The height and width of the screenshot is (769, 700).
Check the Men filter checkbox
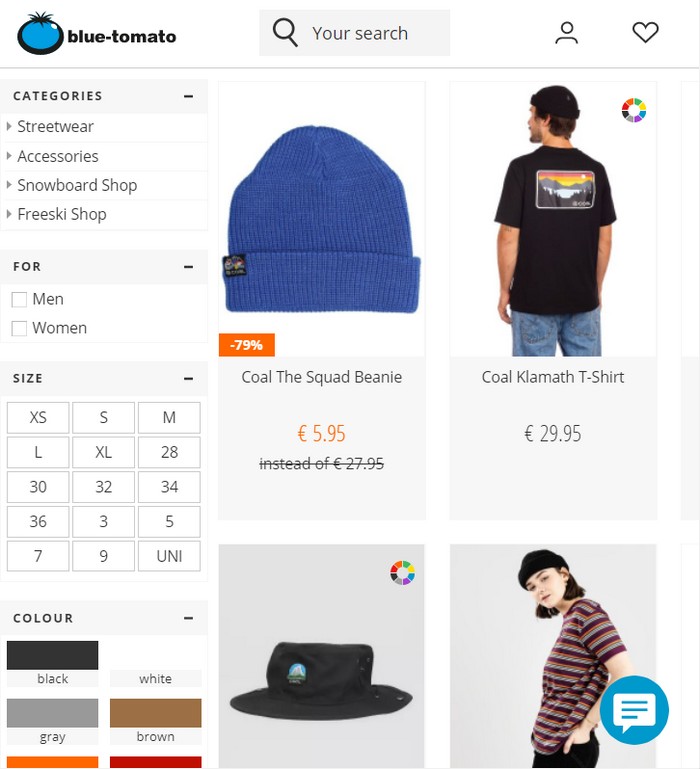(19, 299)
